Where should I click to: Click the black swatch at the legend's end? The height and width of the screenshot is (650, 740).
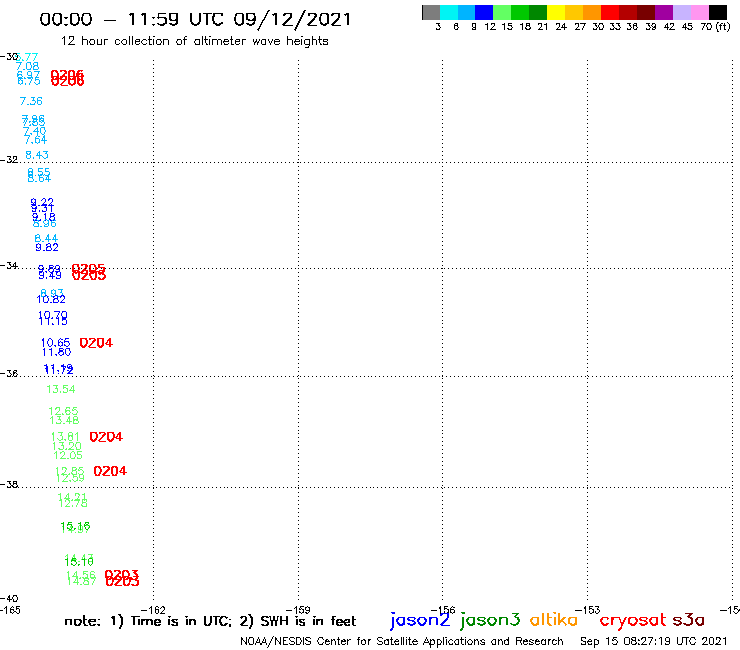(x=718, y=12)
